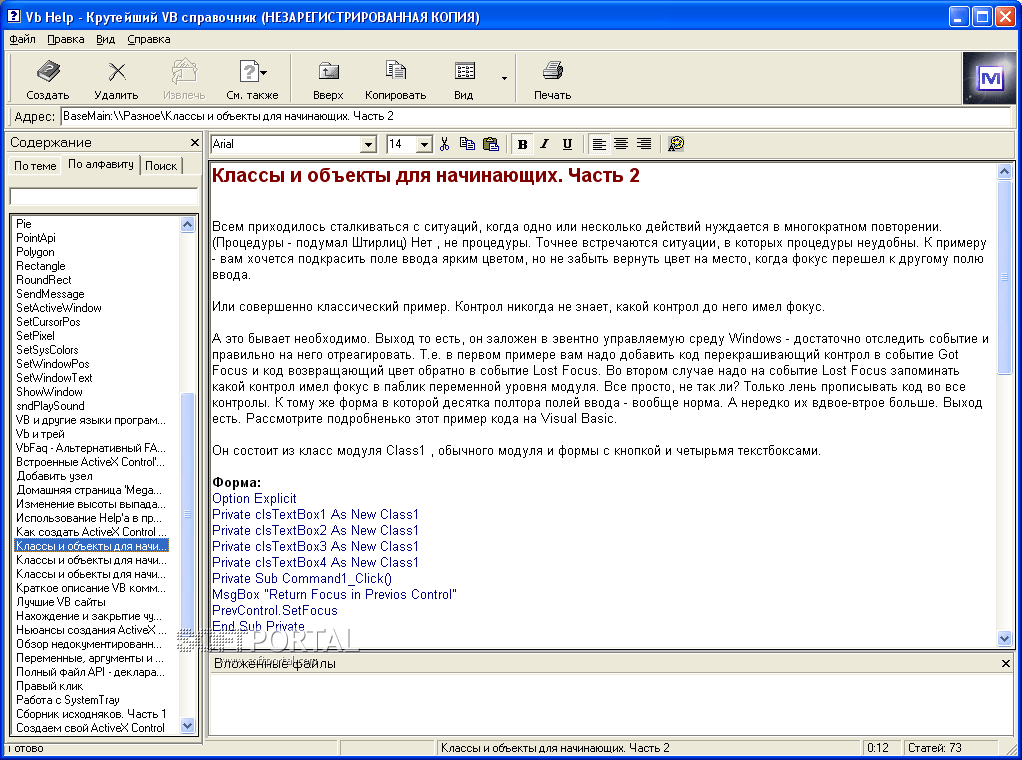
Task: Click the alphabetical search input field
Action: 104,196
